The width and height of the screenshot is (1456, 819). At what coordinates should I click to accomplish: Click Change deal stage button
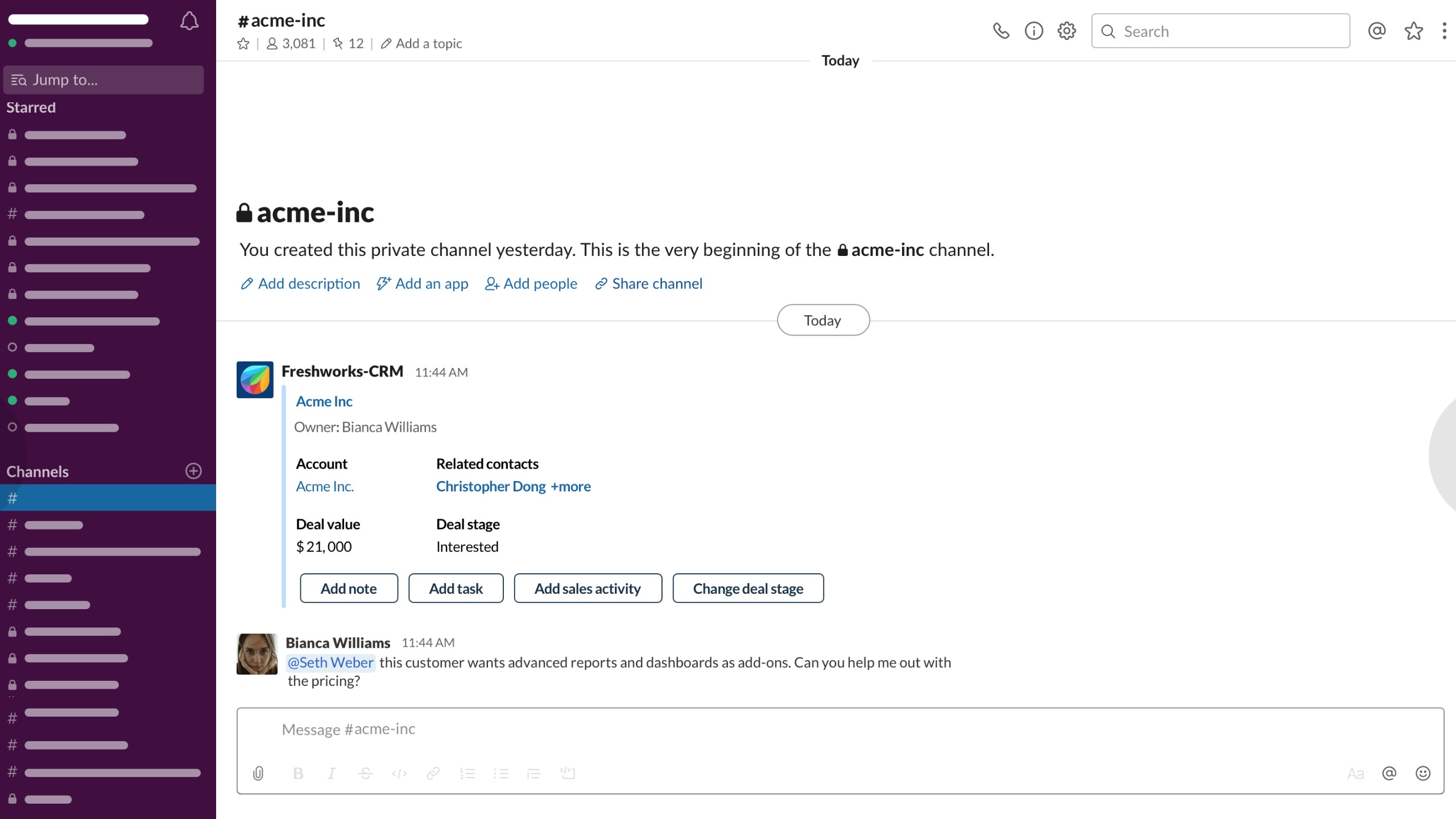tap(748, 589)
